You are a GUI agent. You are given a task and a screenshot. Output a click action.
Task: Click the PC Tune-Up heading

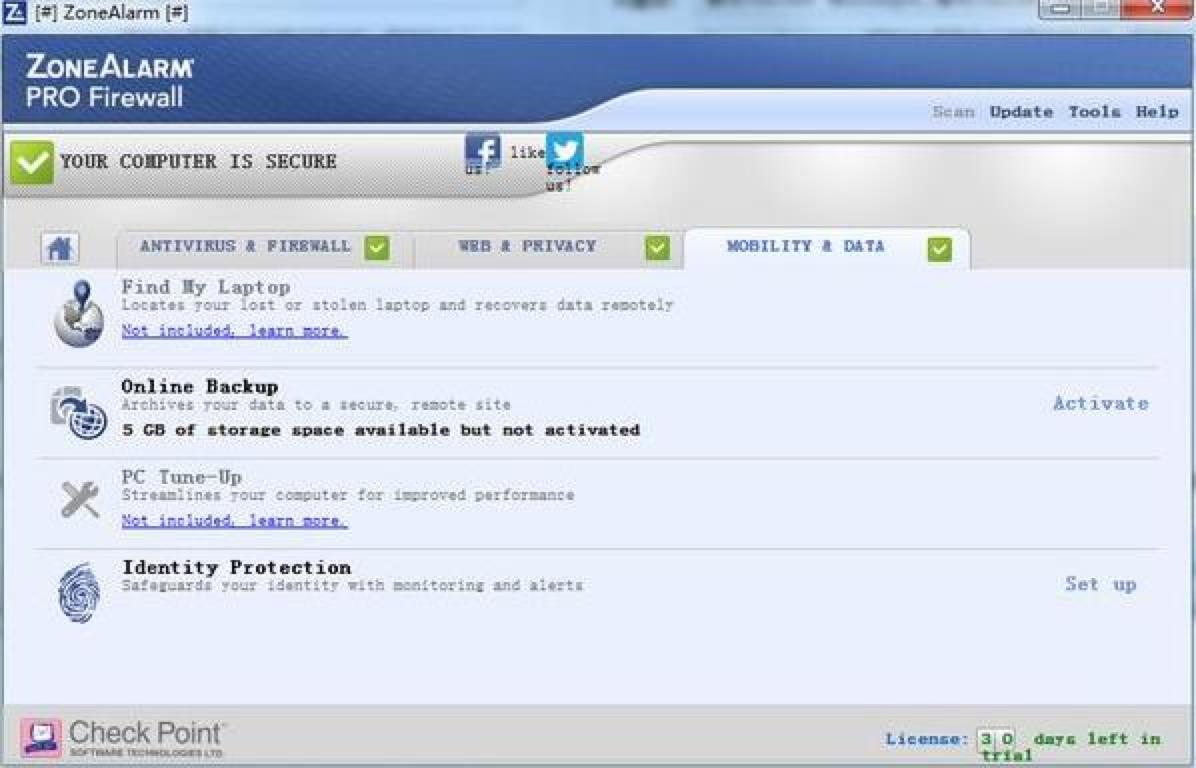tap(182, 477)
